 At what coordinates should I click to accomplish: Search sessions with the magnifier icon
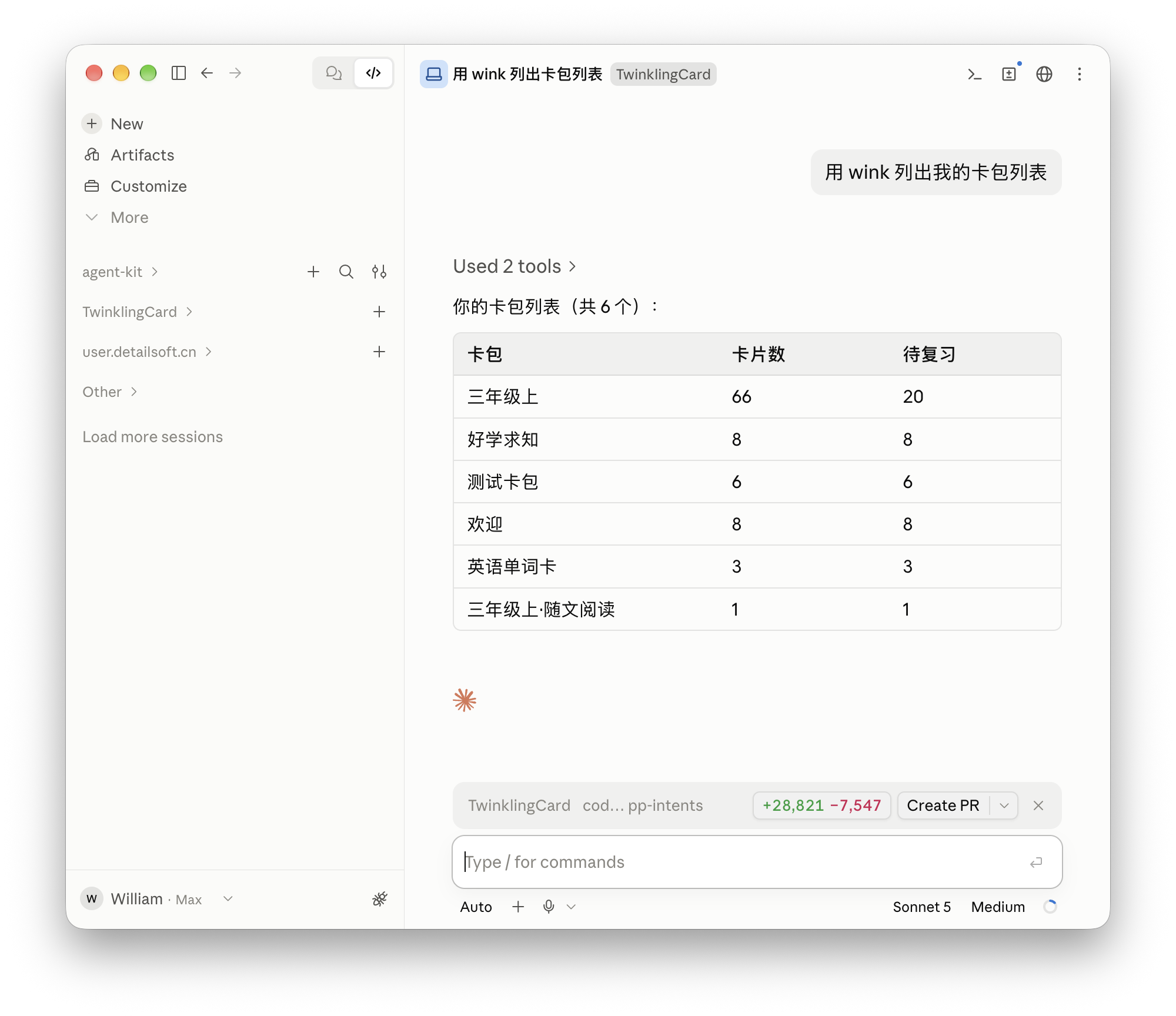[x=346, y=272]
